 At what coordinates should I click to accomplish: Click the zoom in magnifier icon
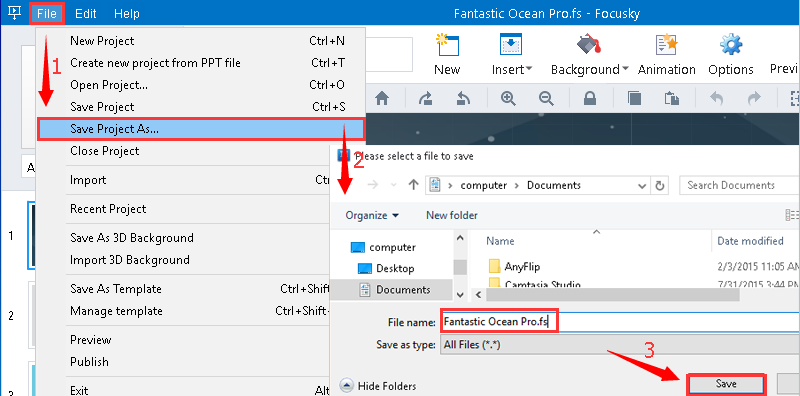(508, 98)
